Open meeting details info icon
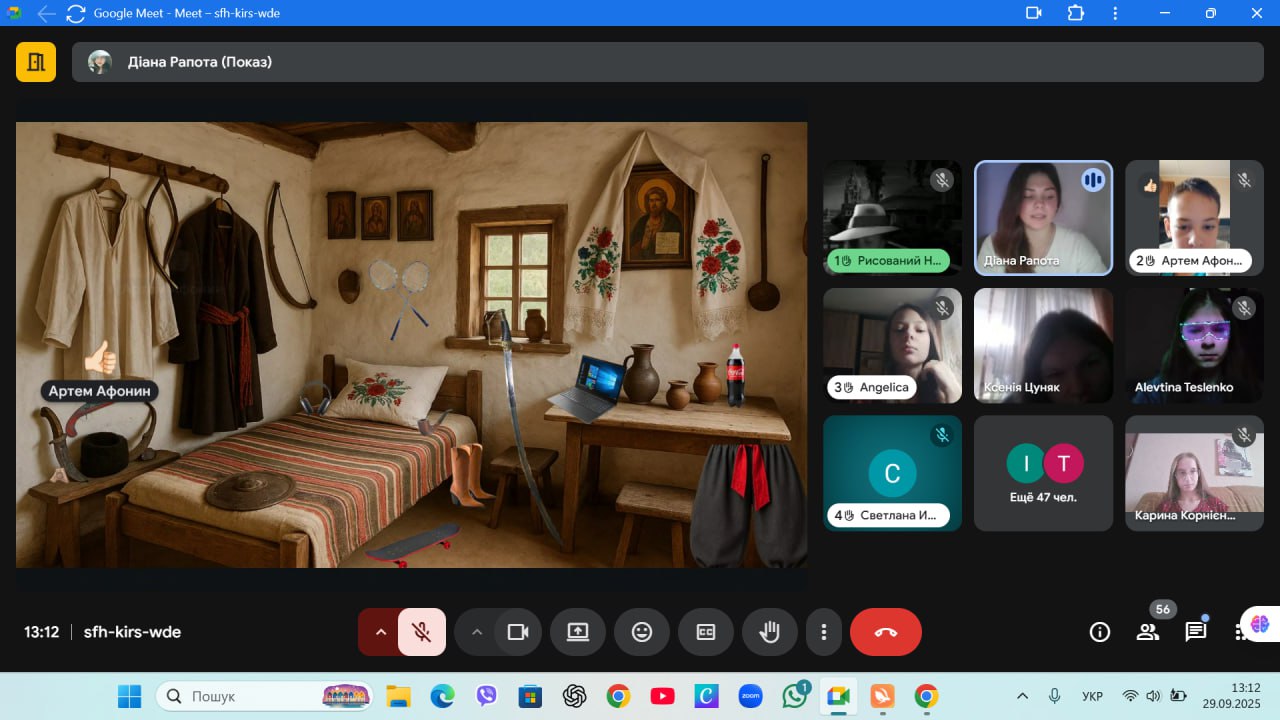The image size is (1280, 720). [x=1100, y=632]
